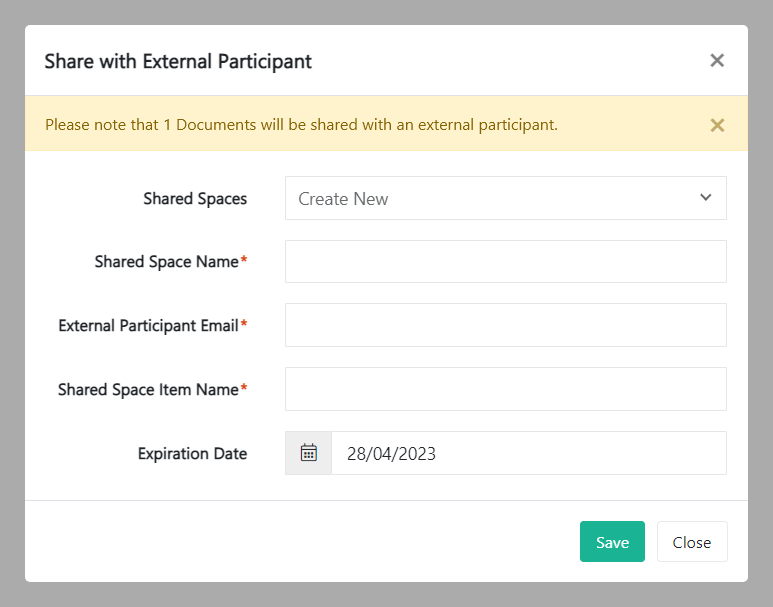Click the Share with External Participant title
This screenshot has height=607, width=773.
coord(178,61)
